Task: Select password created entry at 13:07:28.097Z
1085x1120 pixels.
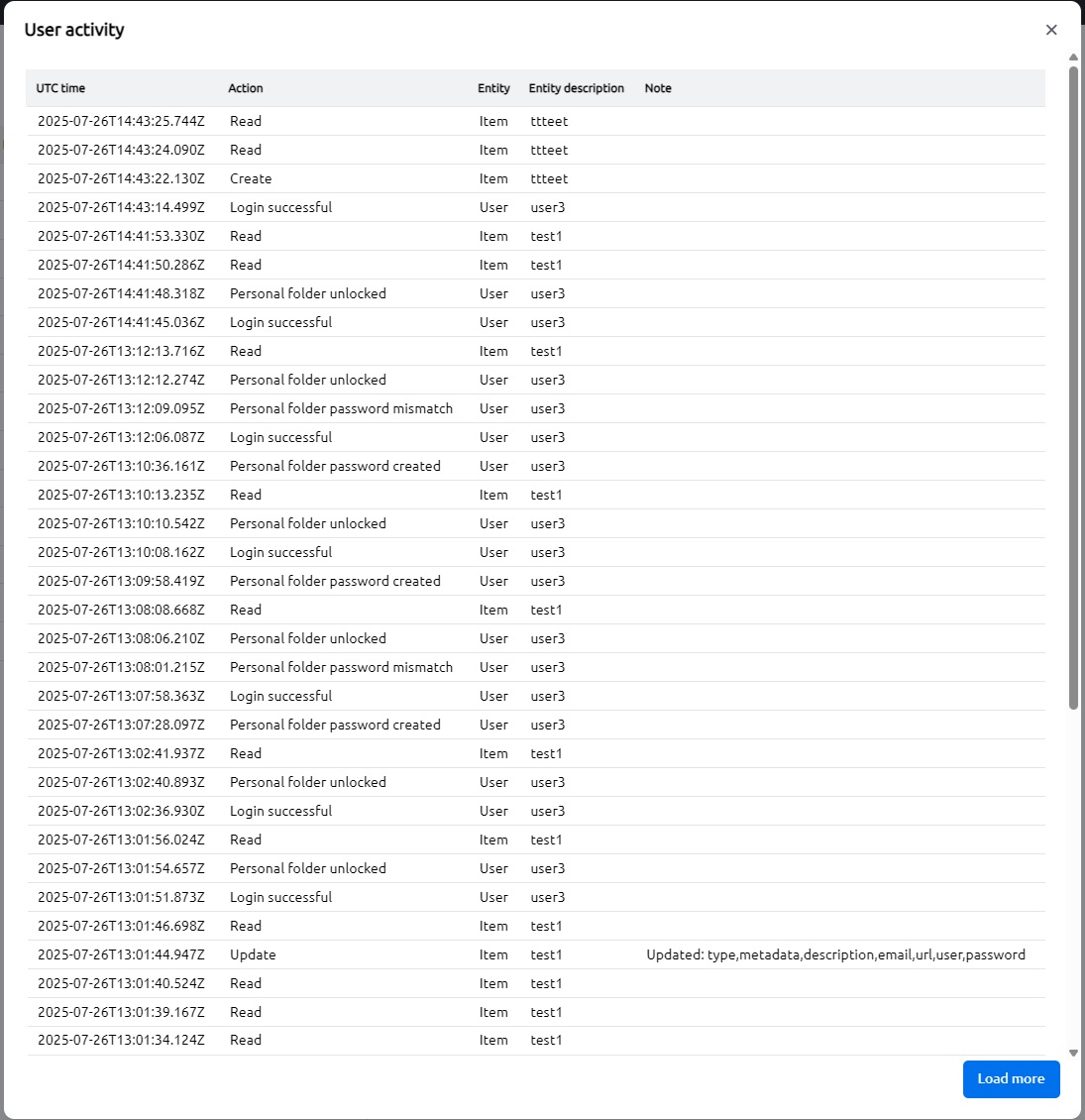Action: tap(335, 725)
